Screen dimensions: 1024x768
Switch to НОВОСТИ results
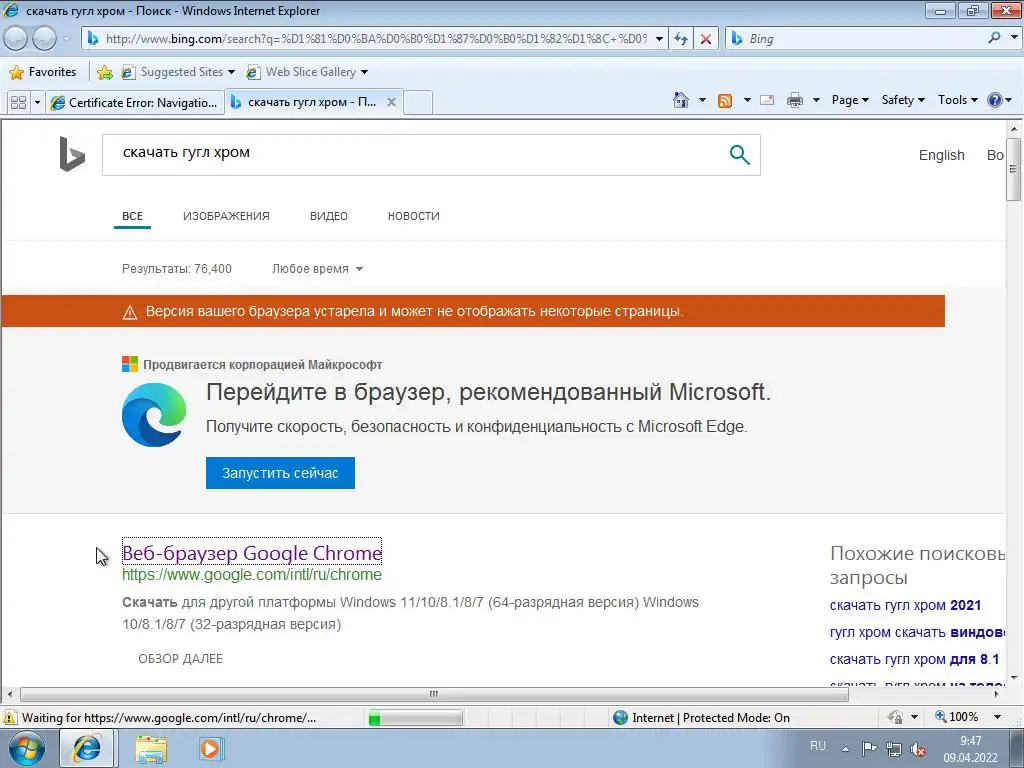click(413, 216)
